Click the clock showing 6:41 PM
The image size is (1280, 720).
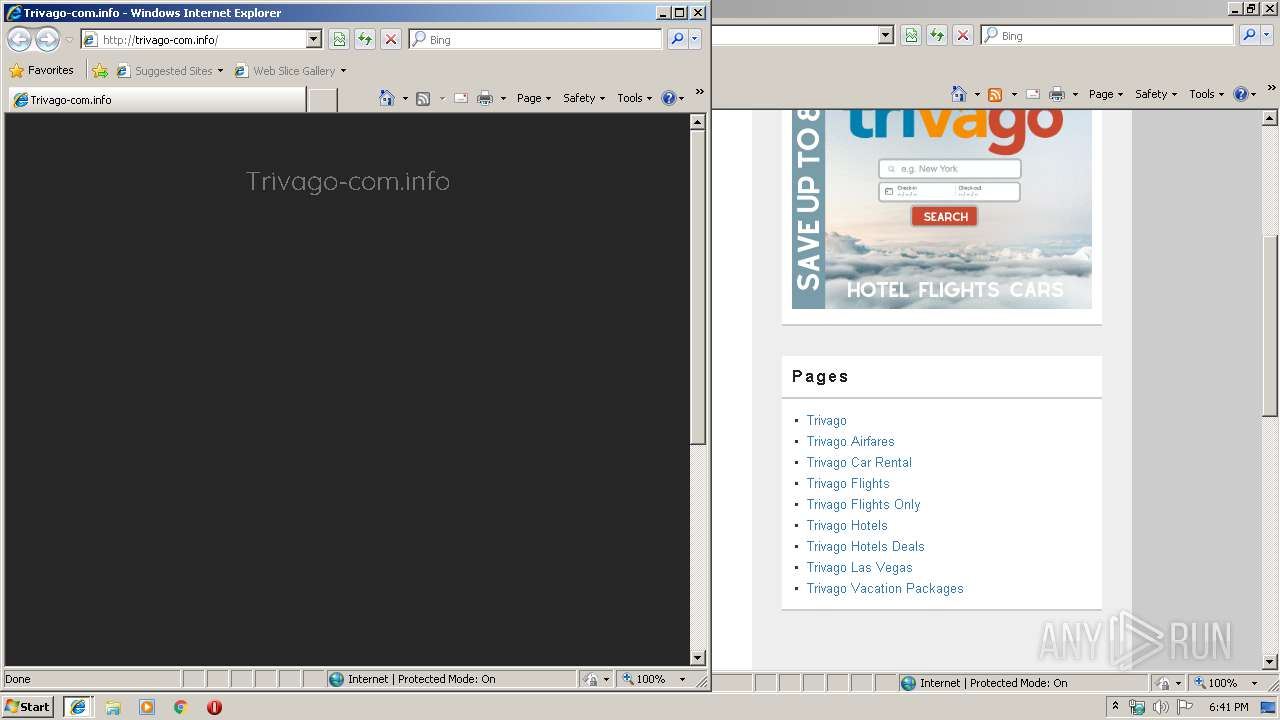tap(1228, 707)
